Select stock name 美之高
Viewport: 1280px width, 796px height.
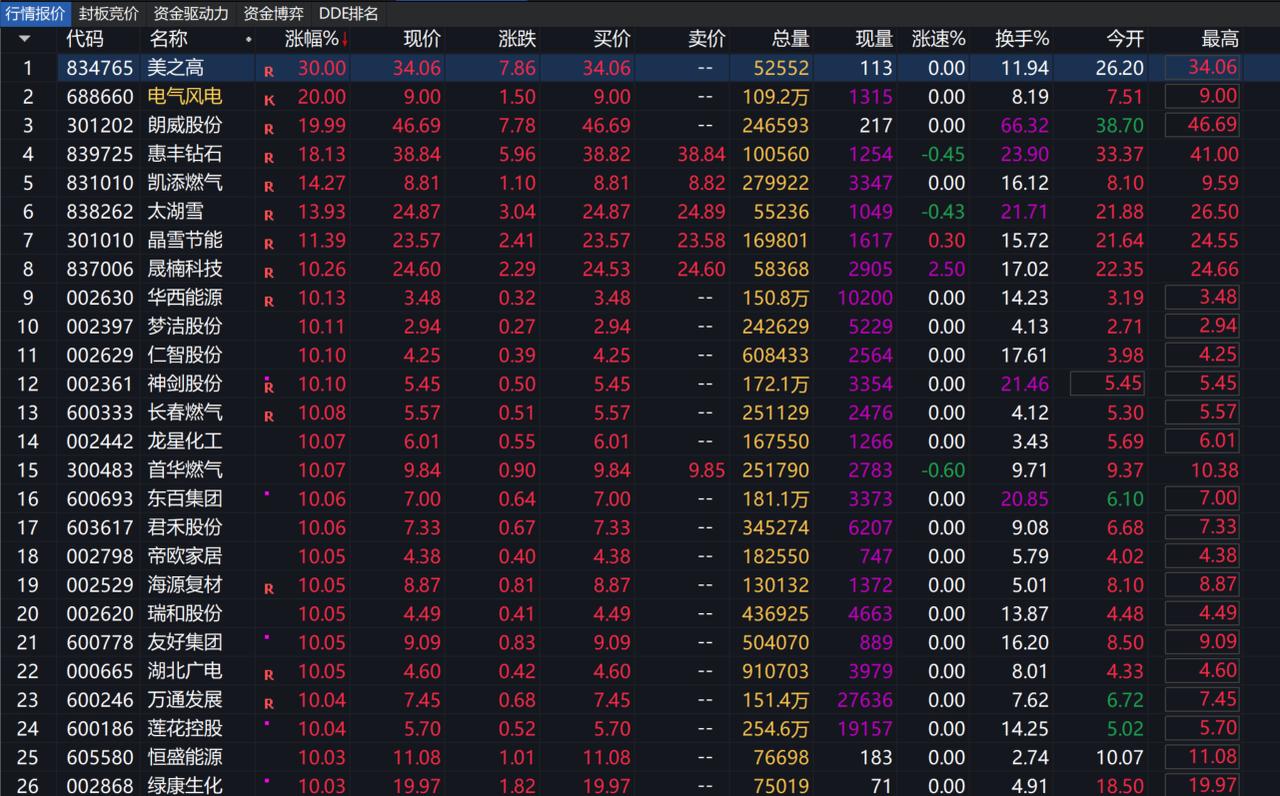click(175, 68)
